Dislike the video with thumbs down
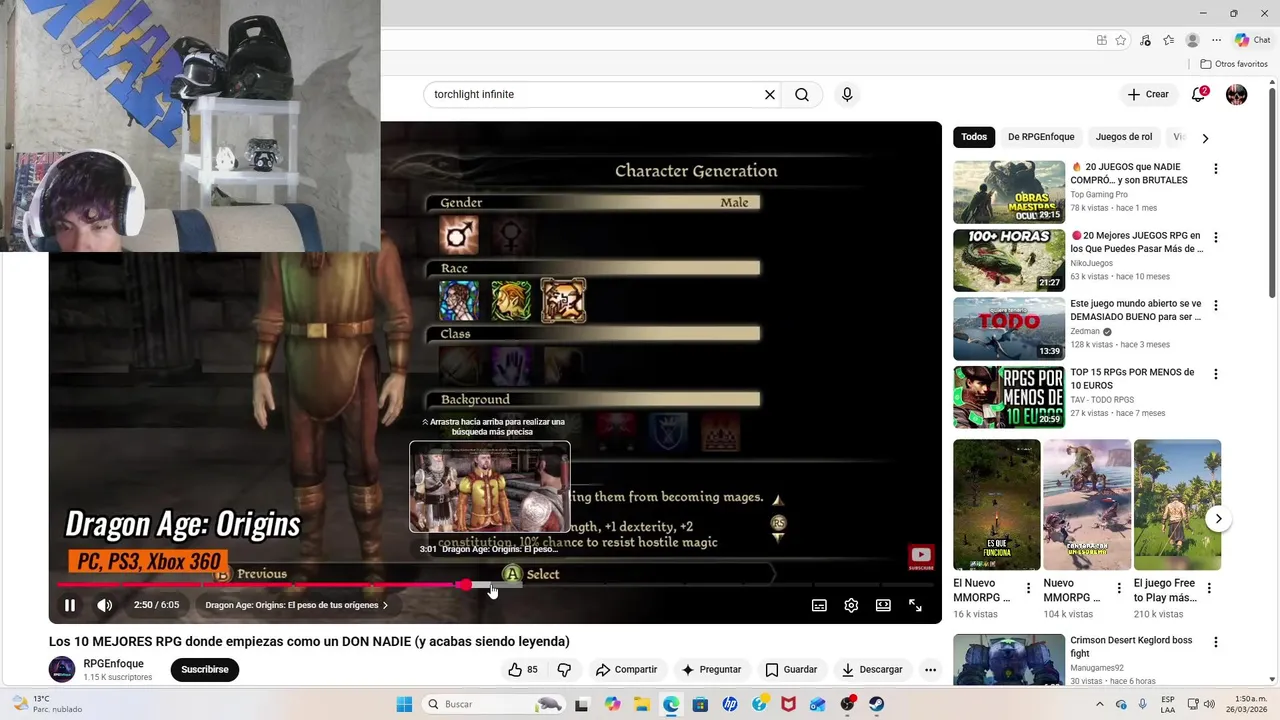Image resolution: width=1280 pixels, height=720 pixels. tap(564, 670)
